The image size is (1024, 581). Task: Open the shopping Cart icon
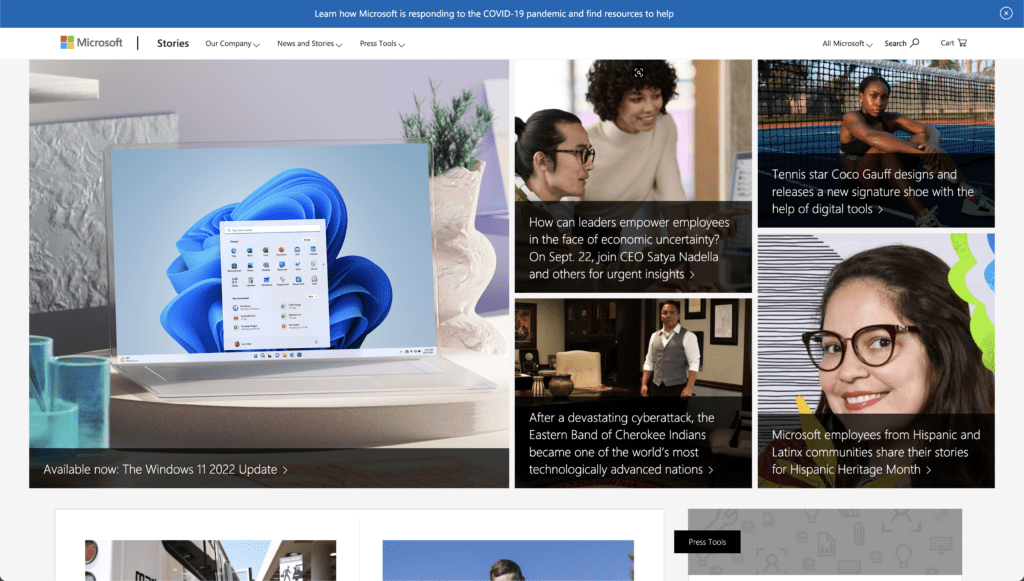pyautogui.click(x=961, y=43)
